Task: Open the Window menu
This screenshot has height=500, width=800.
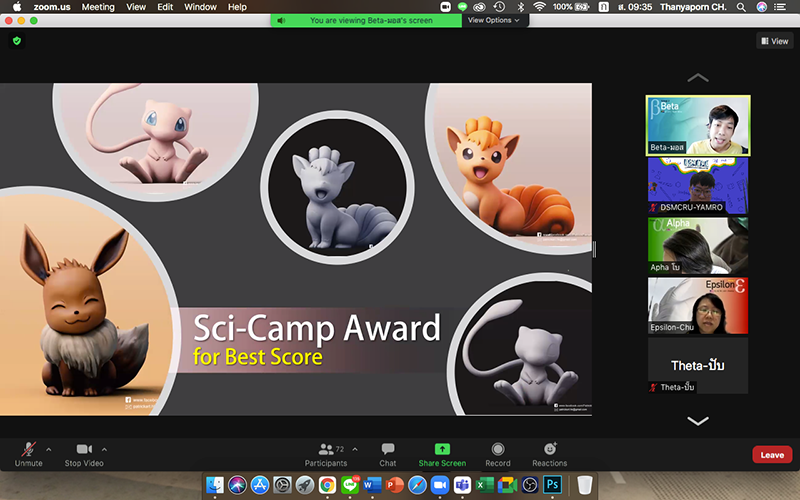Action: tap(200, 7)
